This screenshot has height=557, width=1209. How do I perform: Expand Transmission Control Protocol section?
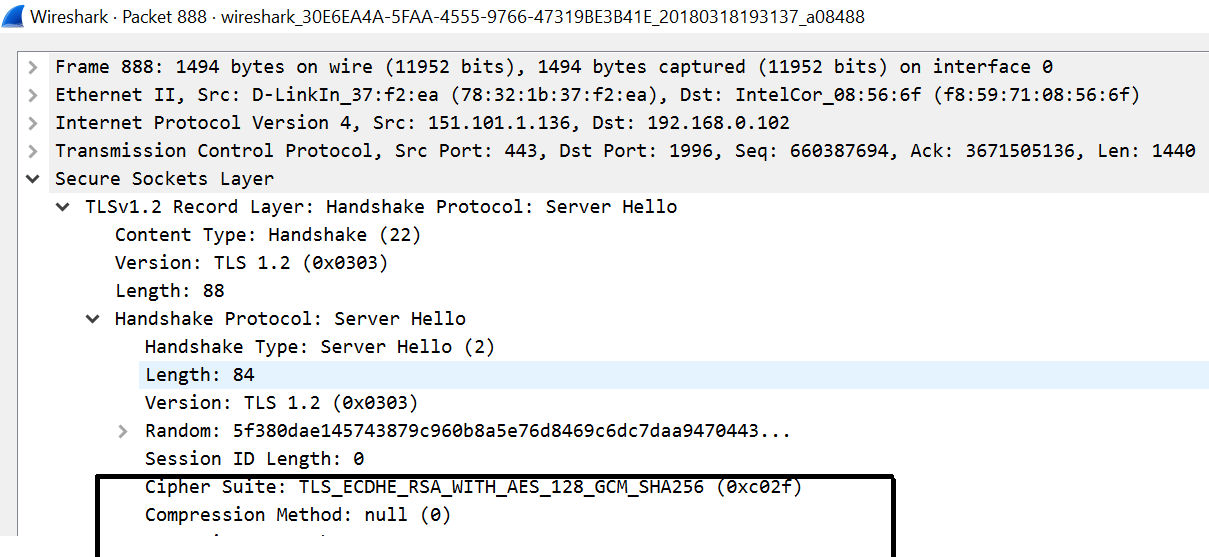[33, 151]
